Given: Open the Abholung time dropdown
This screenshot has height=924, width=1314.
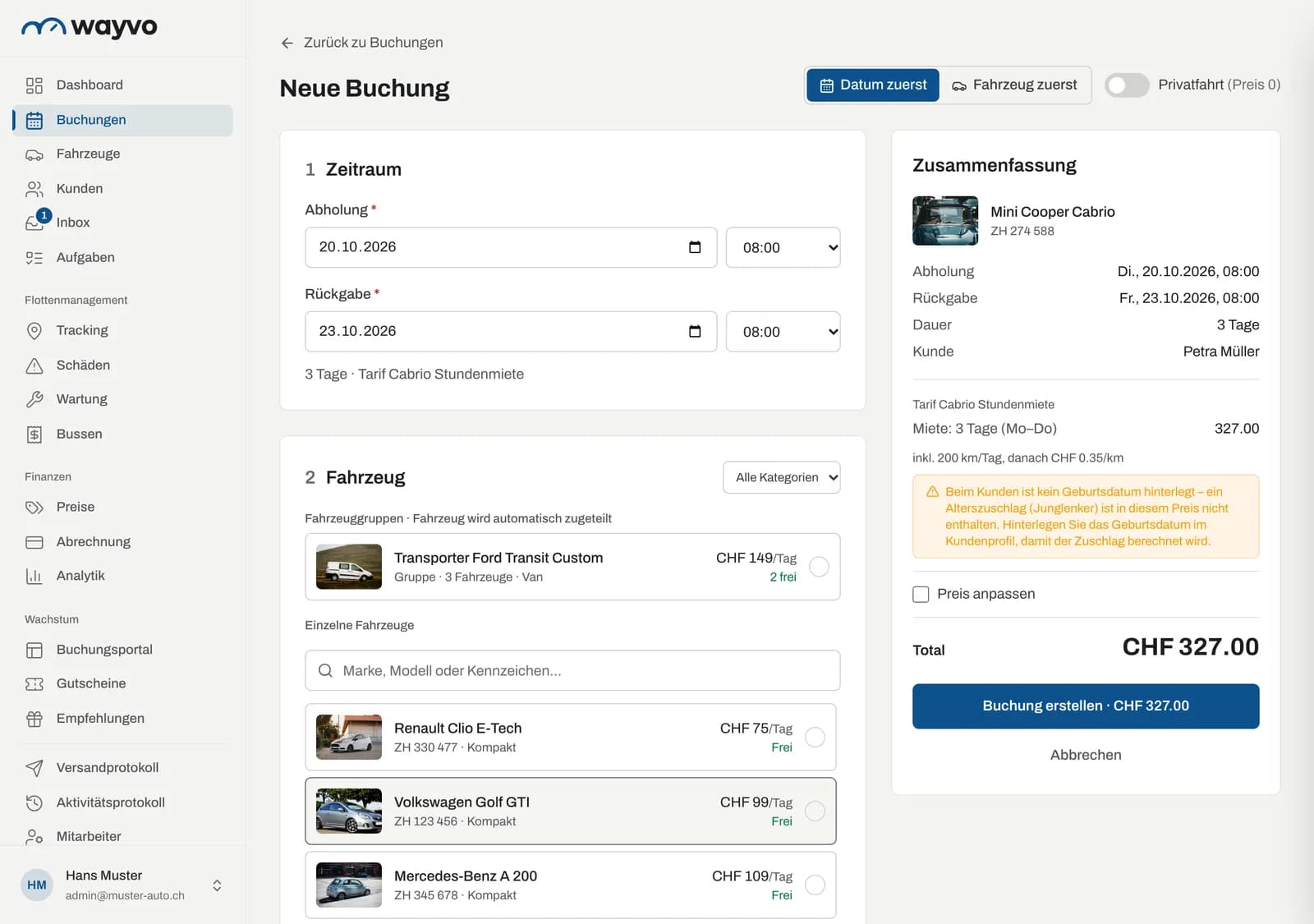Looking at the screenshot, I should [783, 247].
